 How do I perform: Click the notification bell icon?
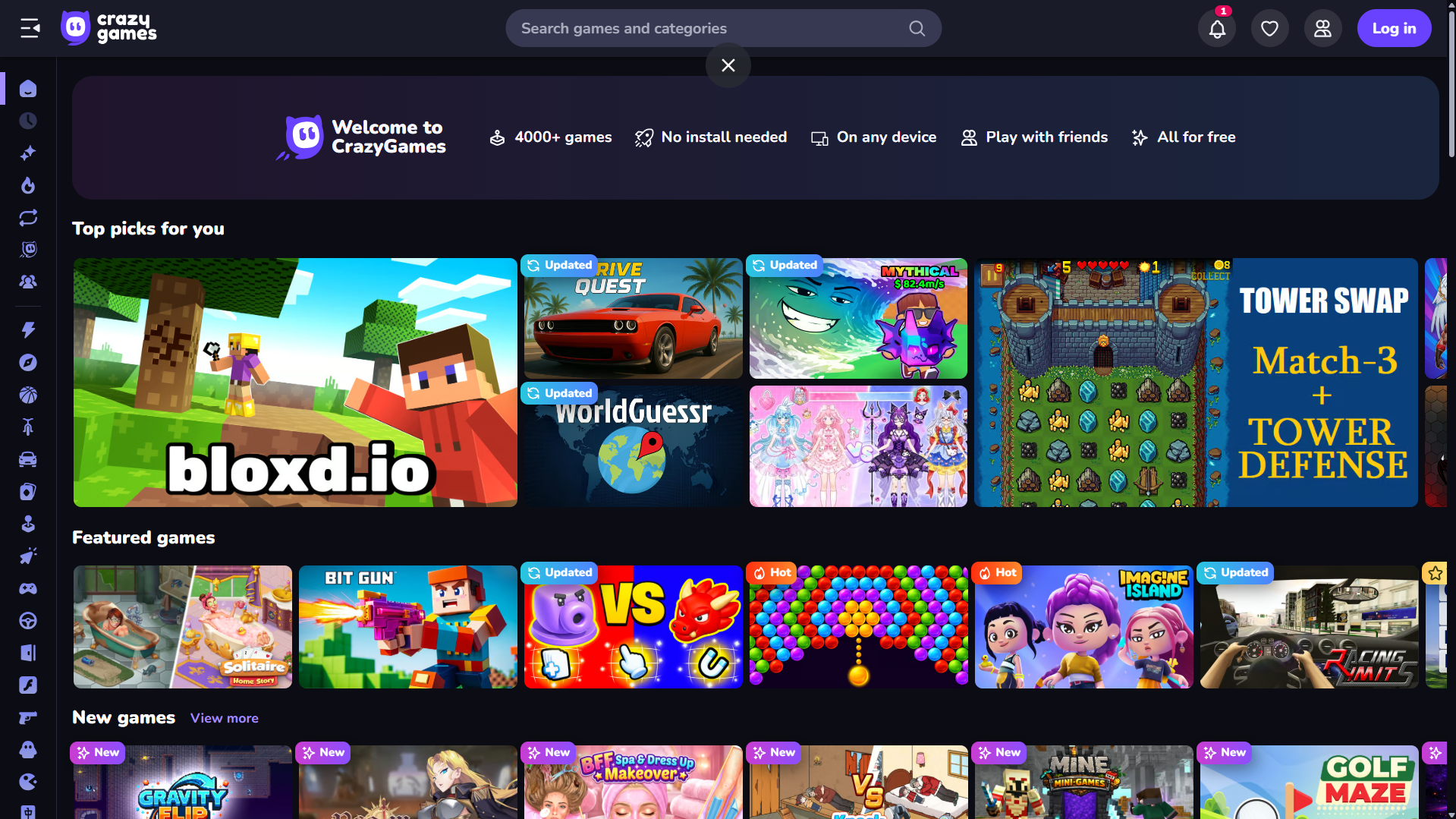point(1217,29)
